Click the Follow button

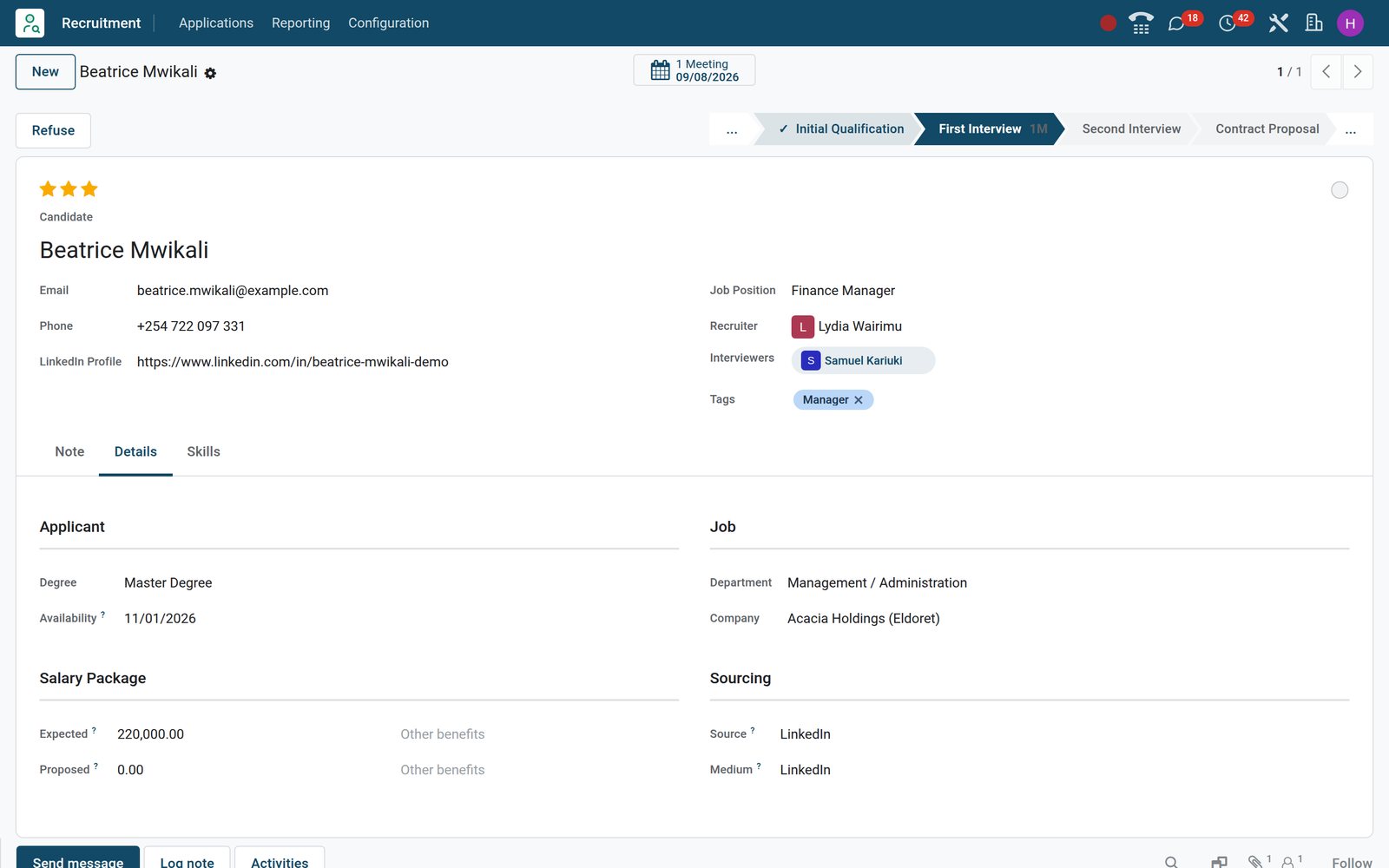pos(1352,862)
